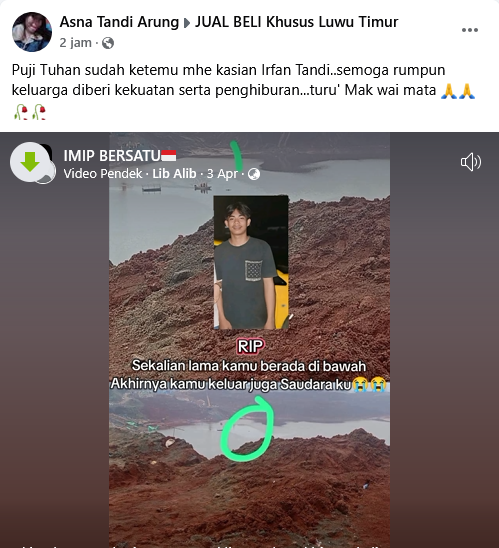Click the 3 Apr video date
Image resolution: width=499 pixels, height=548 pixels.
[222, 174]
